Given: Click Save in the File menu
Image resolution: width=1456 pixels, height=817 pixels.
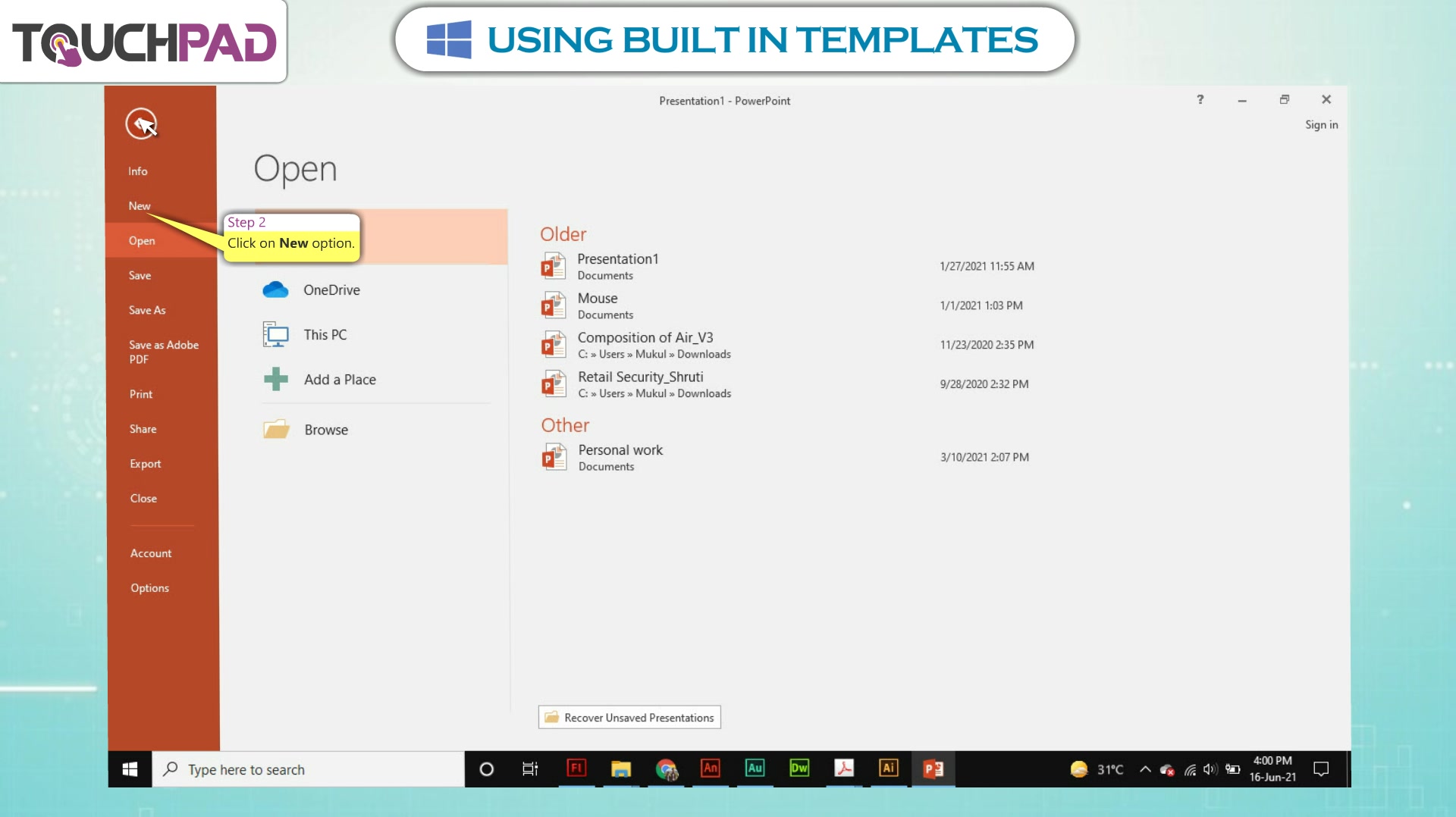Looking at the screenshot, I should pos(140,276).
